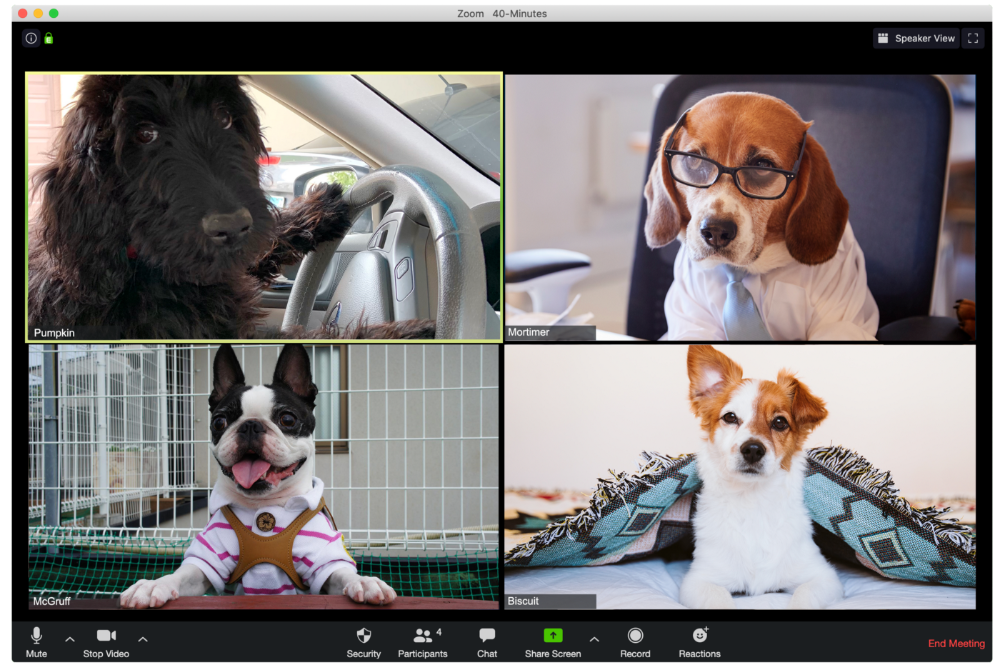1000x668 pixels.
Task: Open the Security shield menu
Action: point(364,642)
